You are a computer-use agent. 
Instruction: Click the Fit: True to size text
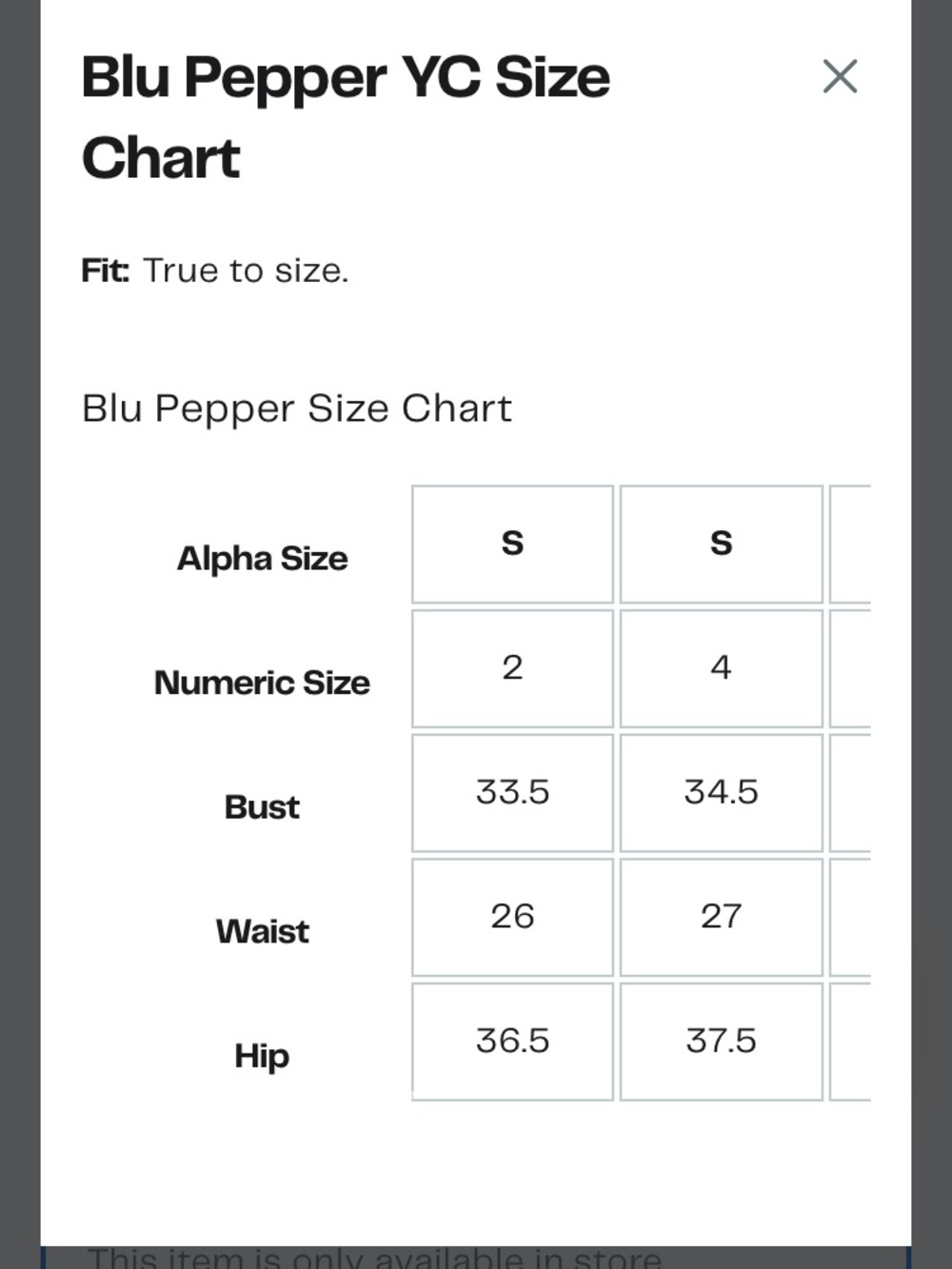coord(215,270)
